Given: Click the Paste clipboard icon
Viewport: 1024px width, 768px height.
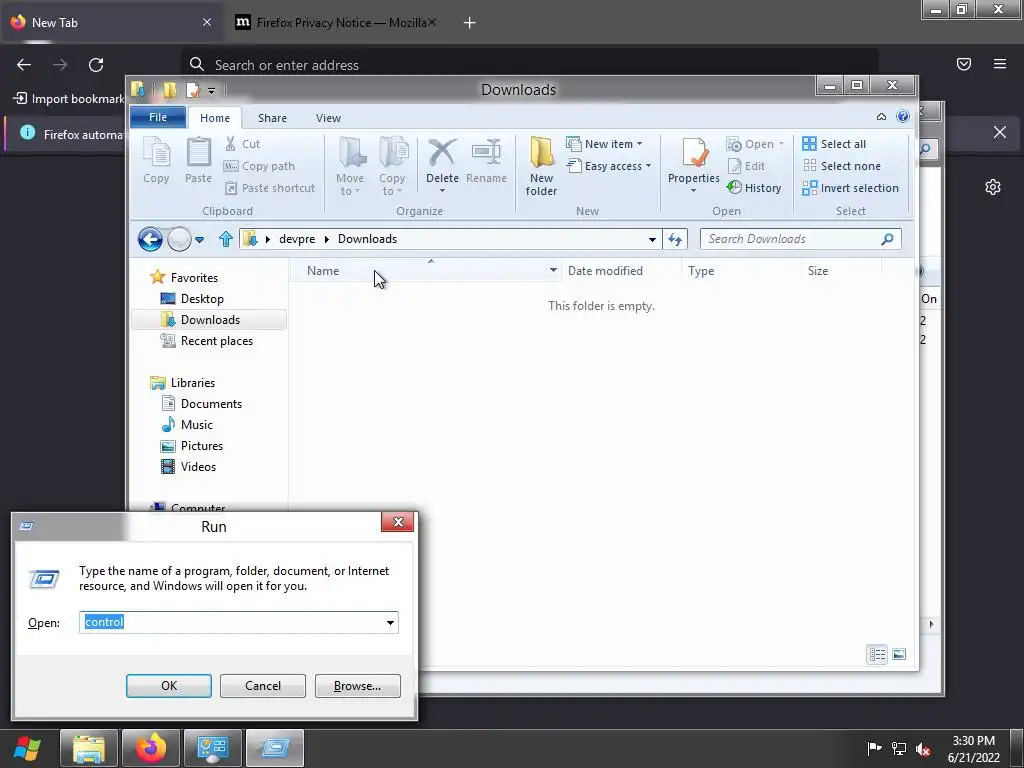Looking at the screenshot, I should (x=198, y=160).
